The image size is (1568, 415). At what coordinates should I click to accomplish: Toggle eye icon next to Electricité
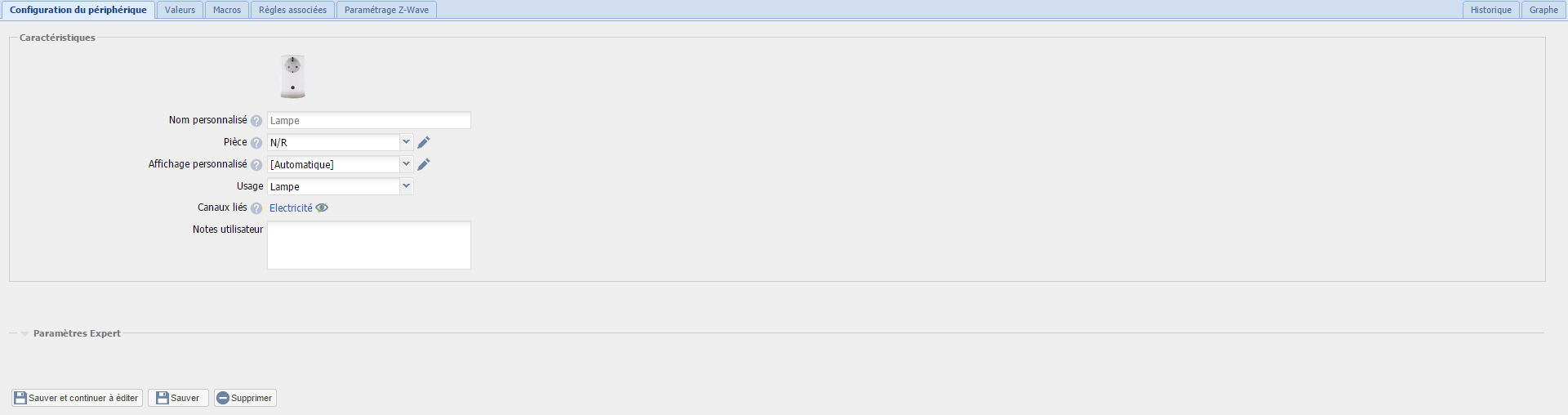tap(322, 207)
